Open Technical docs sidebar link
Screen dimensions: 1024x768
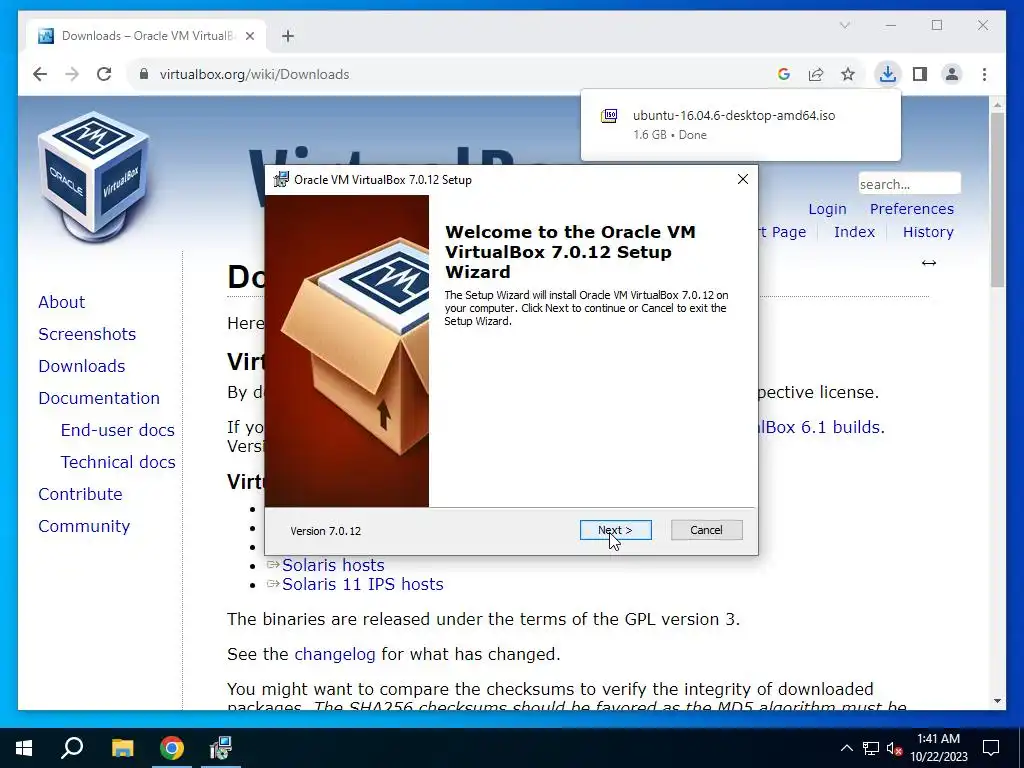click(x=118, y=462)
